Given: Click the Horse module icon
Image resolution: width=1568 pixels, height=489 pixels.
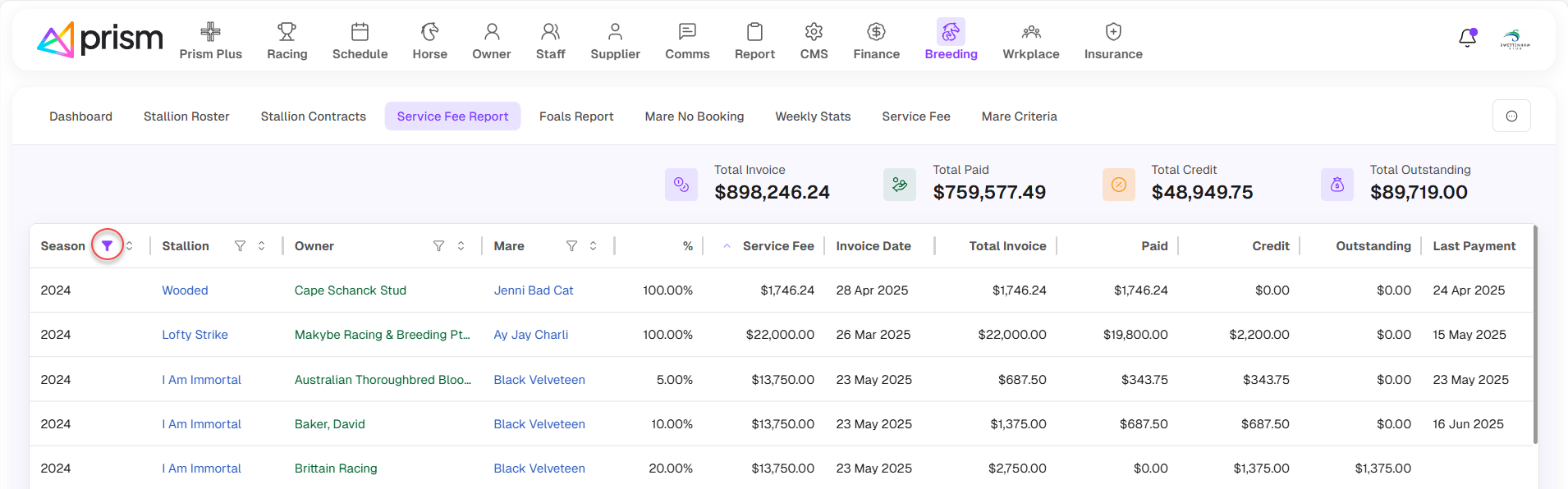Looking at the screenshot, I should [429, 32].
